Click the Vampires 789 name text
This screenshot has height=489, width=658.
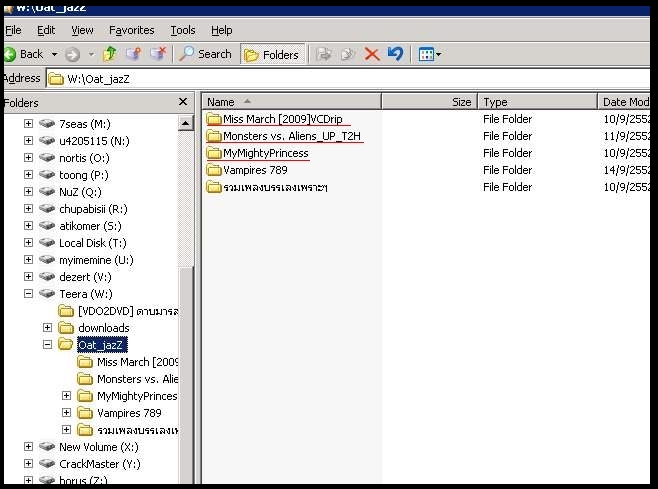pyautogui.click(x=255, y=170)
